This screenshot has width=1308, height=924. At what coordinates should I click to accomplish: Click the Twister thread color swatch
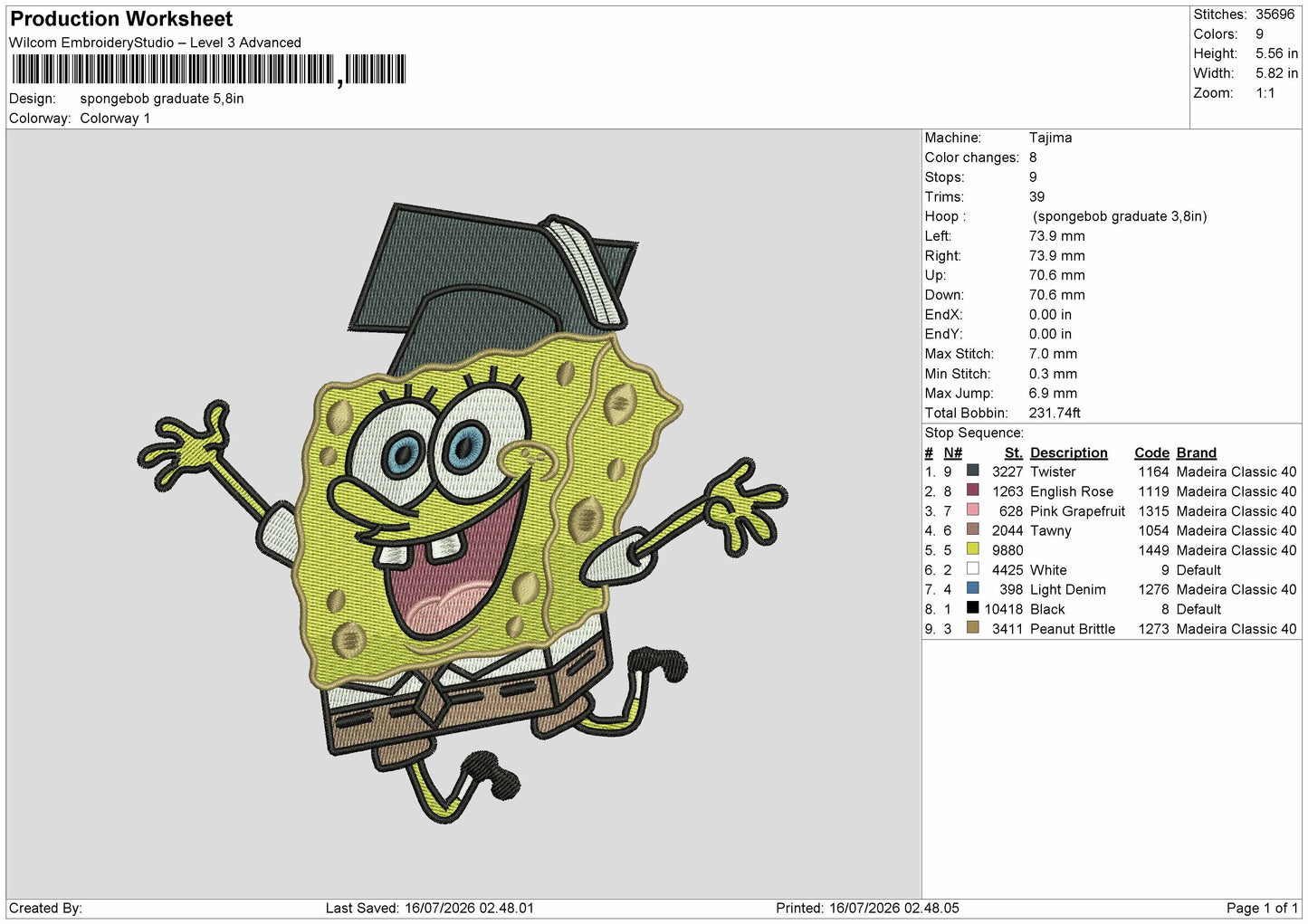pyautogui.click(x=972, y=471)
